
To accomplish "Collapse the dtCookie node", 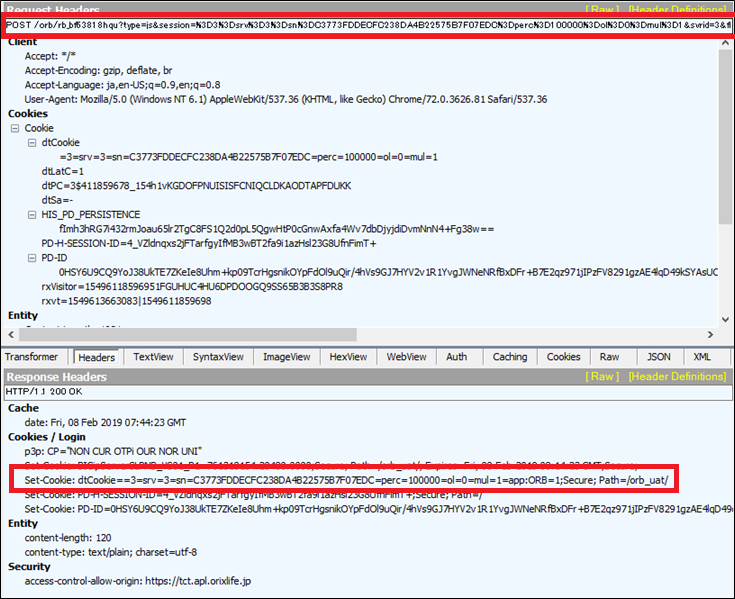I will point(32,143).
